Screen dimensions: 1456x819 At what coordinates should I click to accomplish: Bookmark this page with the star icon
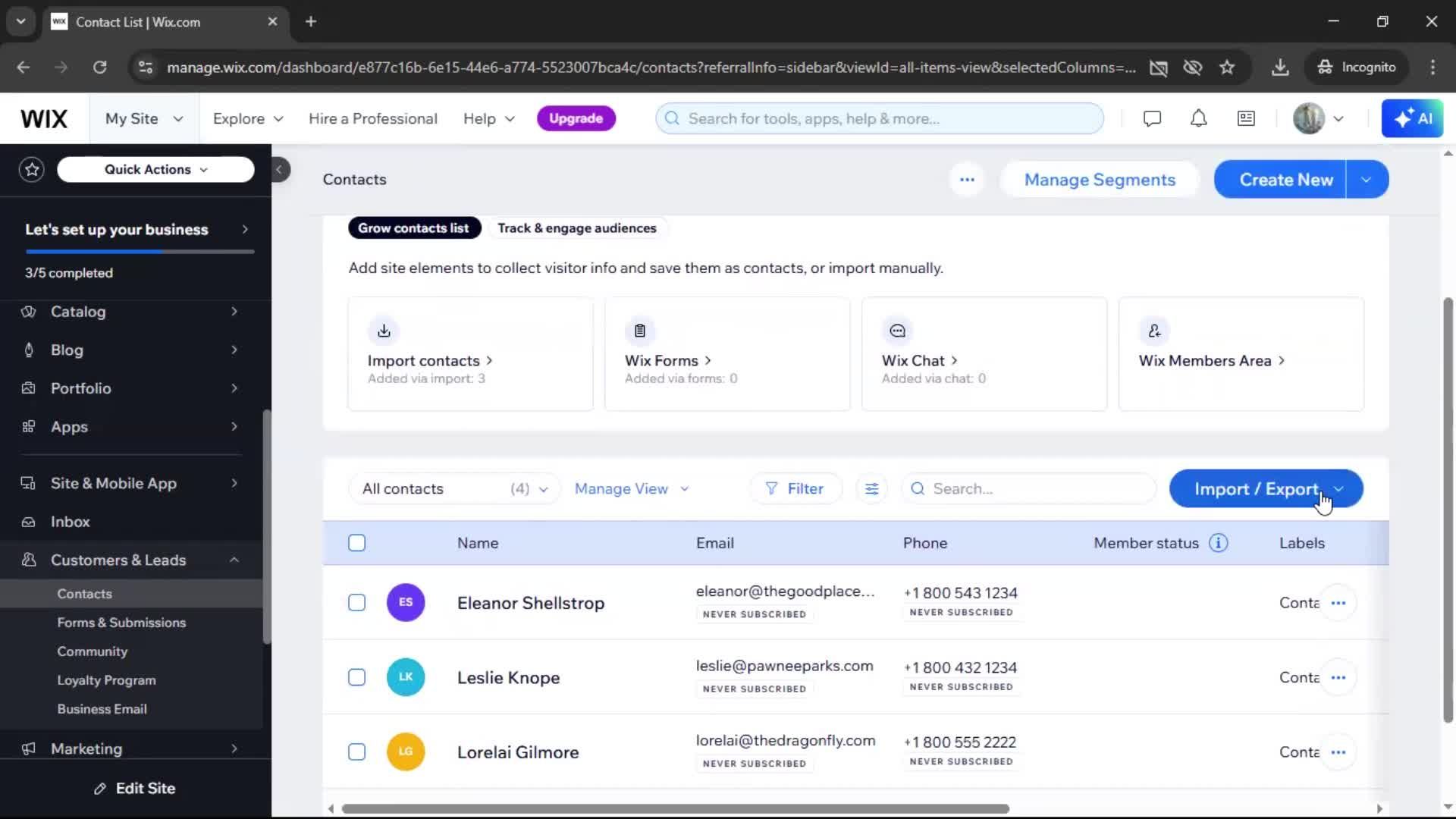pos(1227,67)
